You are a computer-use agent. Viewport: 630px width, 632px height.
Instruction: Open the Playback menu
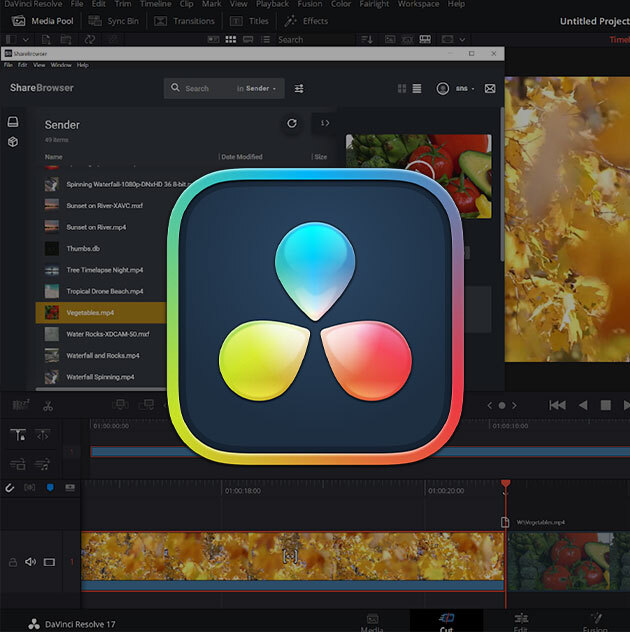click(x=272, y=4)
